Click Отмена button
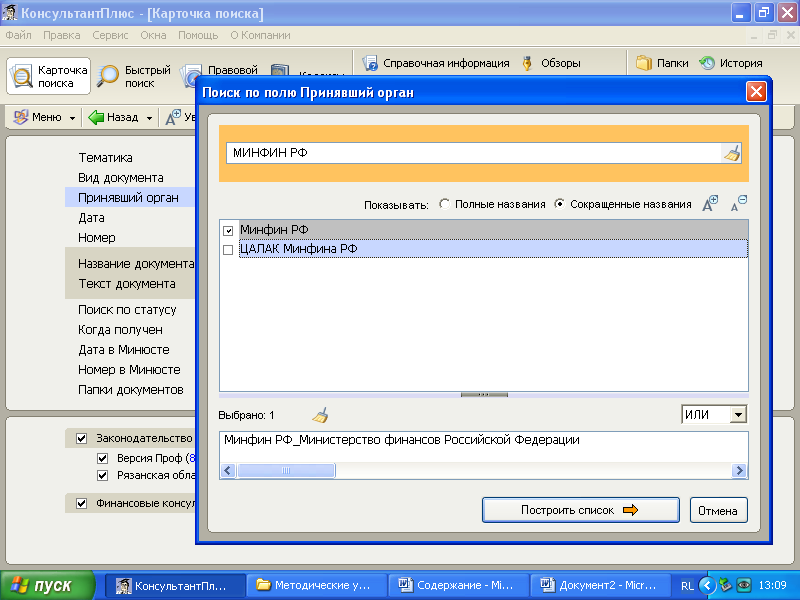 (x=718, y=510)
